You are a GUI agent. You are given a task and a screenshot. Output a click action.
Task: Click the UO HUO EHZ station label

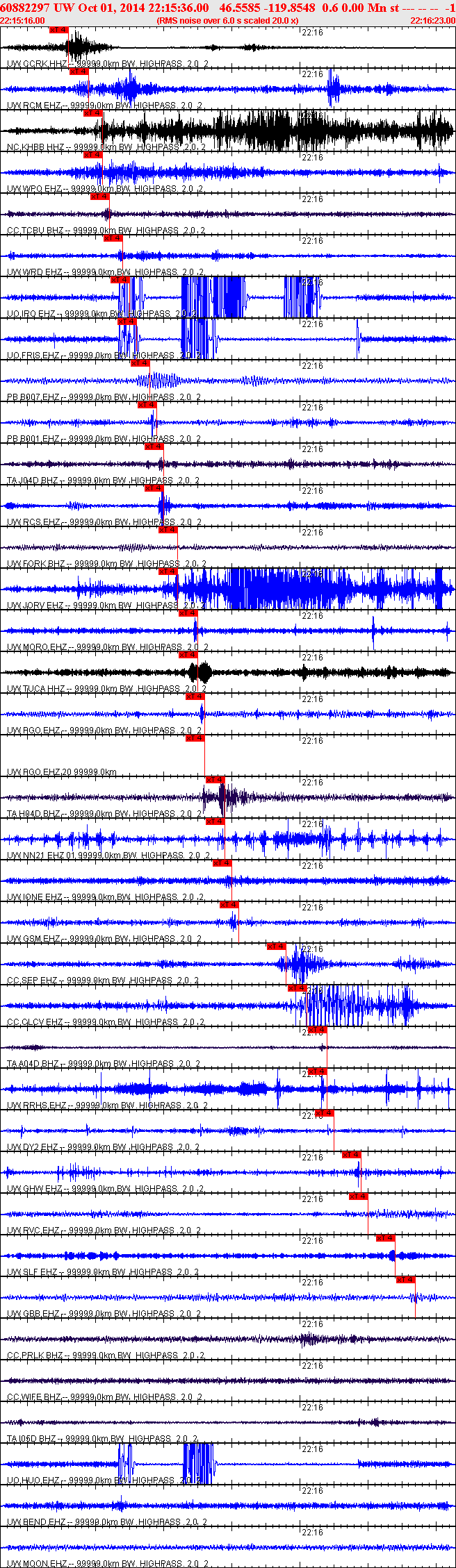pyautogui.click(x=104, y=1481)
